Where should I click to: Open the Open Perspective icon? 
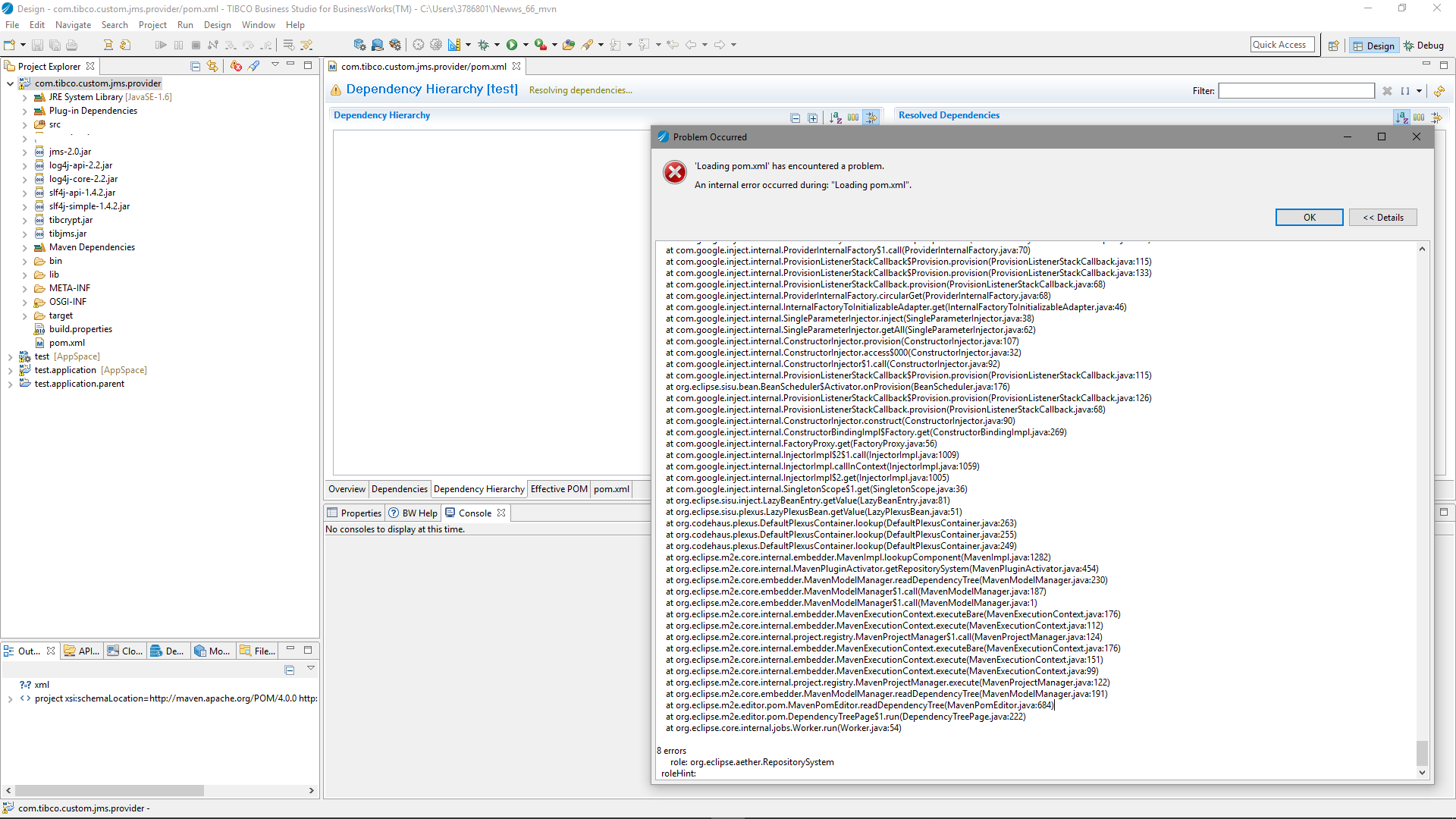click(1333, 45)
